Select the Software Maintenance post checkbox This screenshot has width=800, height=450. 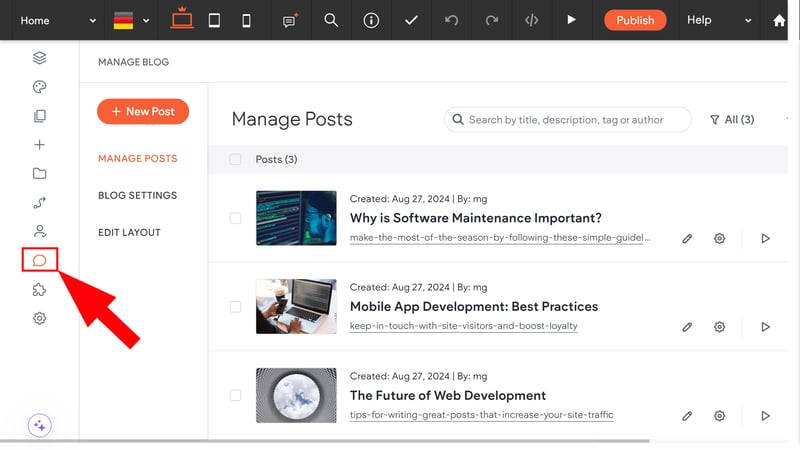click(235, 218)
